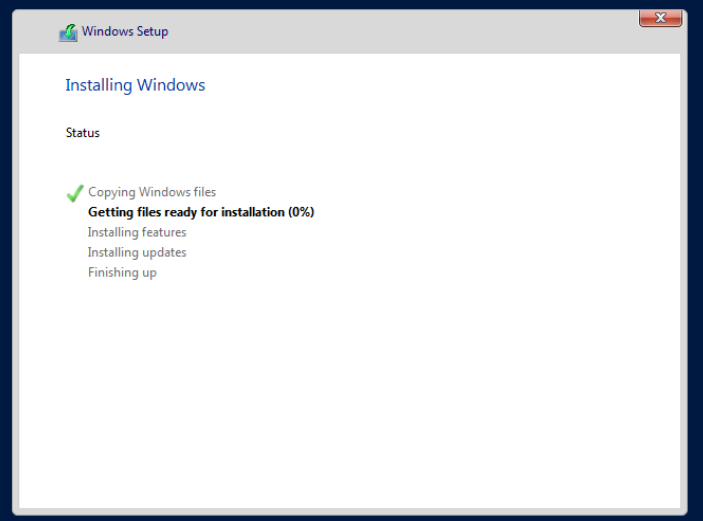Click the gray bottom border of setup window
703x521 pixels.
click(350, 510)
